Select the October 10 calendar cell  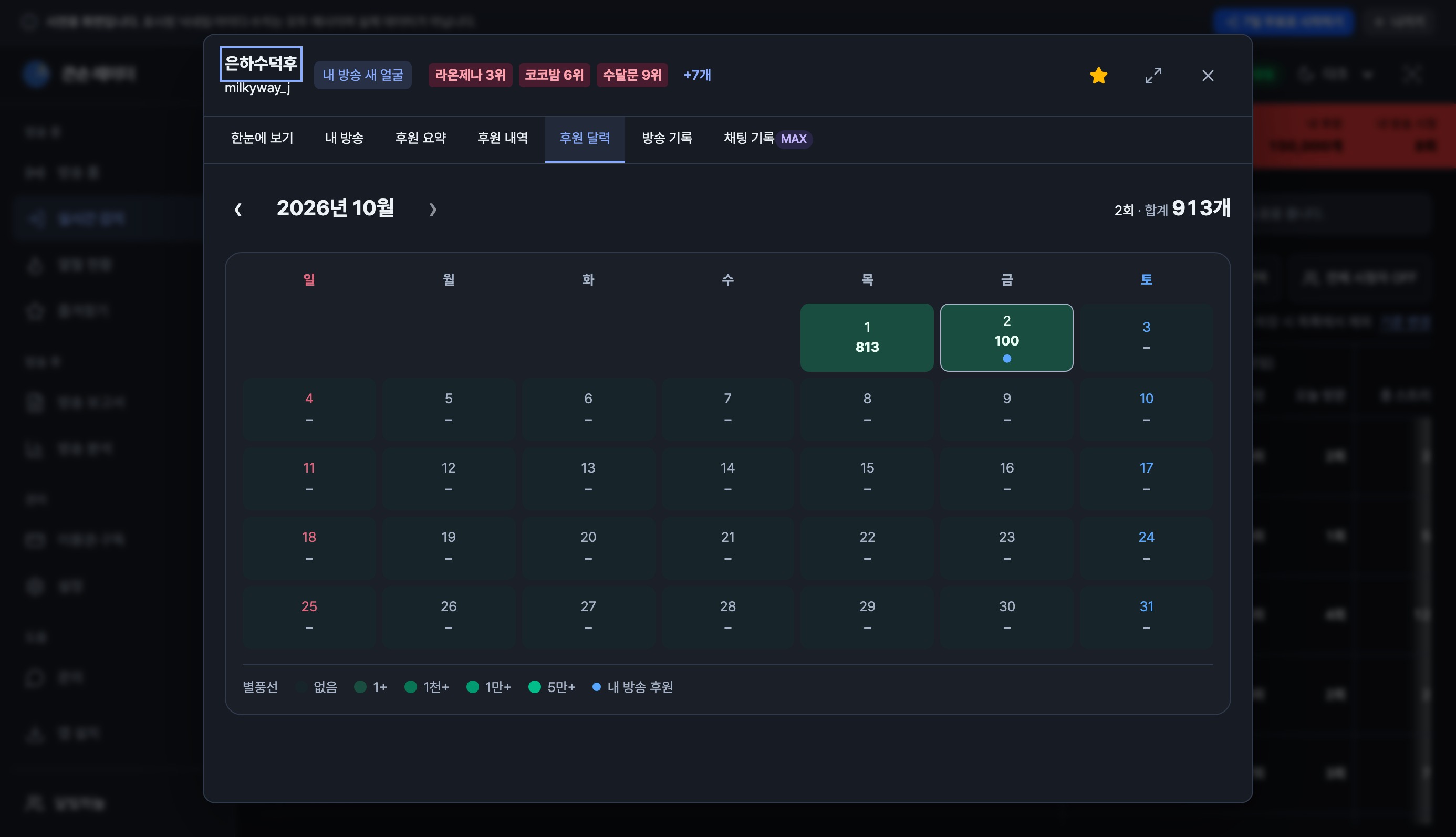click(1146, 409)
